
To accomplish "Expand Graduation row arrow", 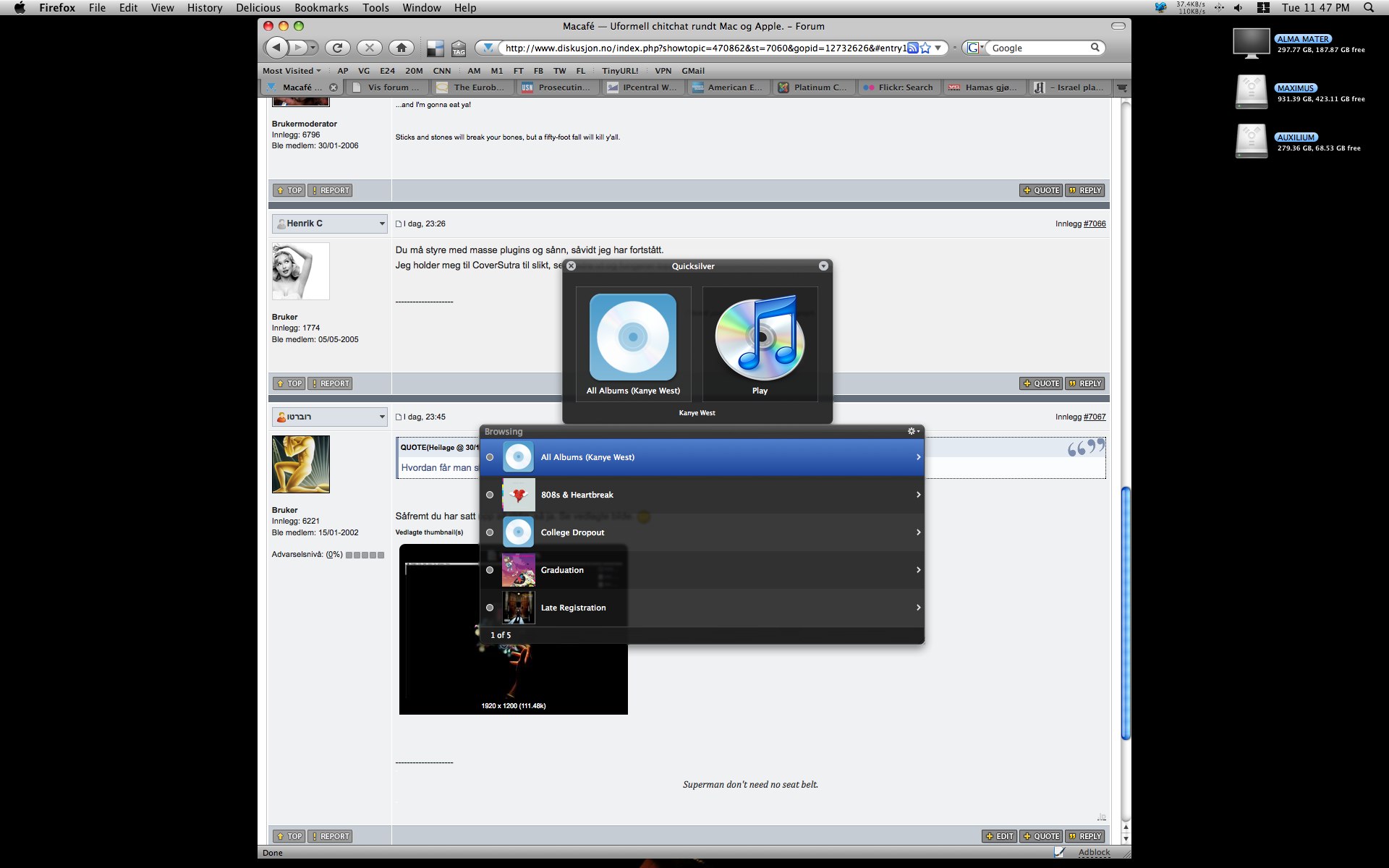I will 918,570.
